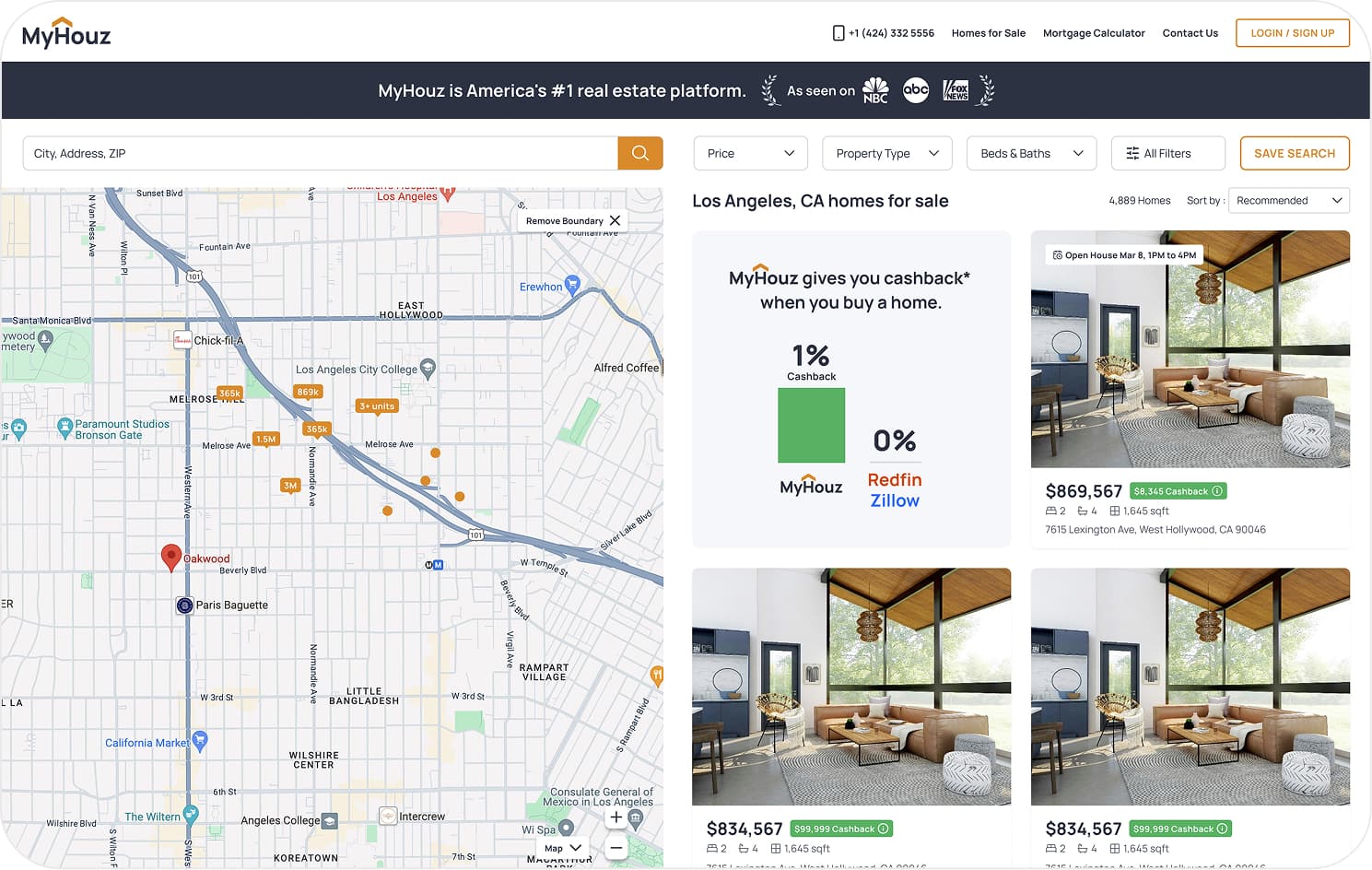Open Homes for Sale page
Viewport: 1372px width, 870px height.
pyautogui.click(x=988, y=33)
